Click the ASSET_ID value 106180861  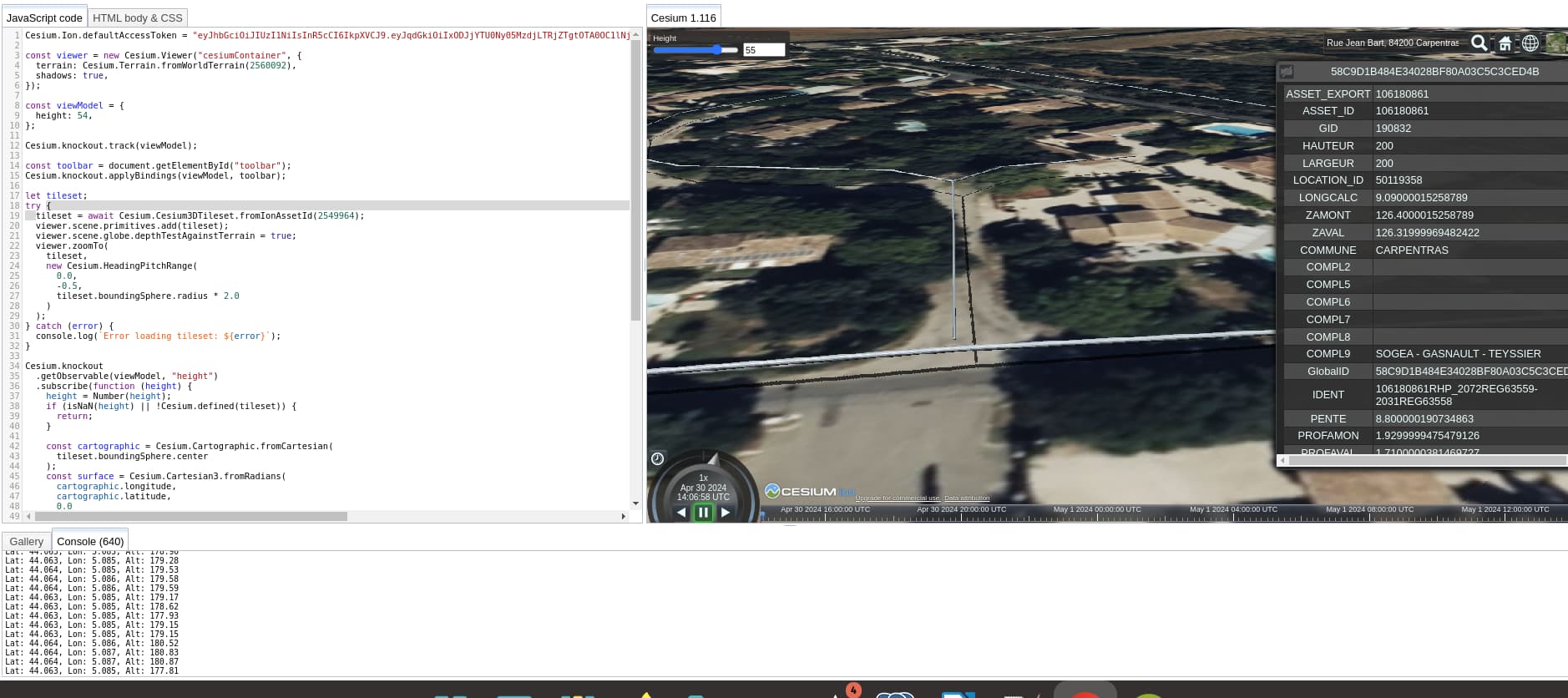pos(1402,111)
